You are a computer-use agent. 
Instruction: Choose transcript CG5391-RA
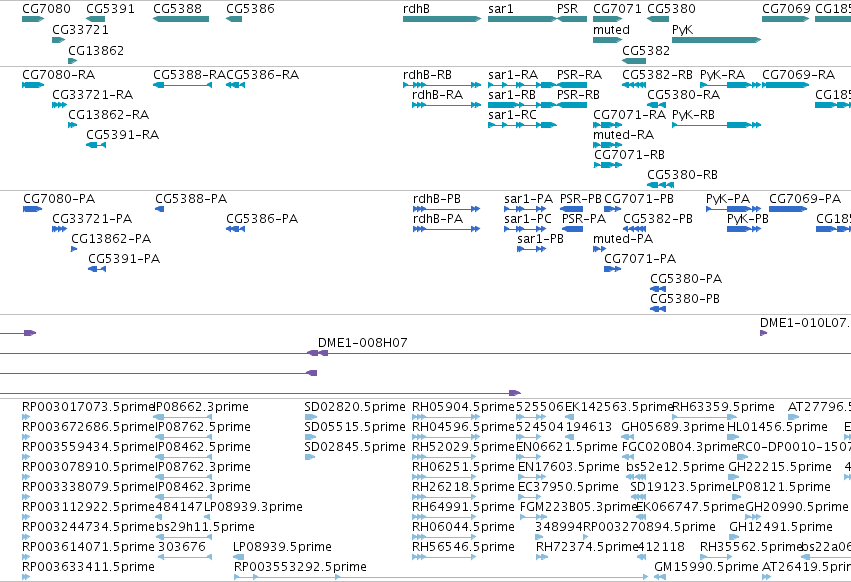tap(123, 135)
